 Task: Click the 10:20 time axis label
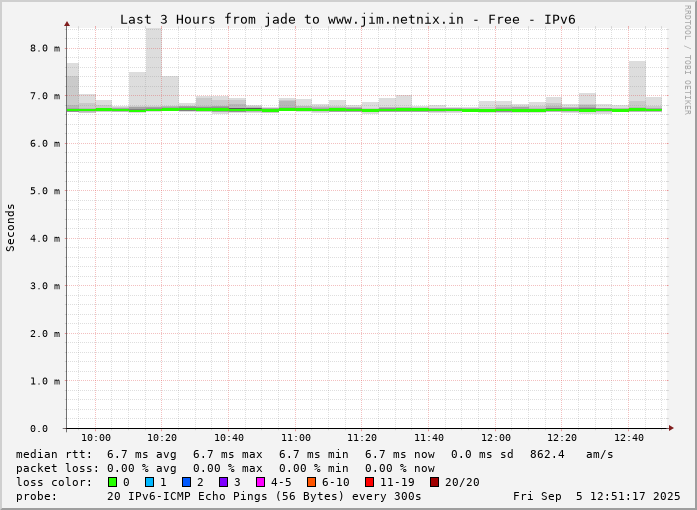coord(162,438)
